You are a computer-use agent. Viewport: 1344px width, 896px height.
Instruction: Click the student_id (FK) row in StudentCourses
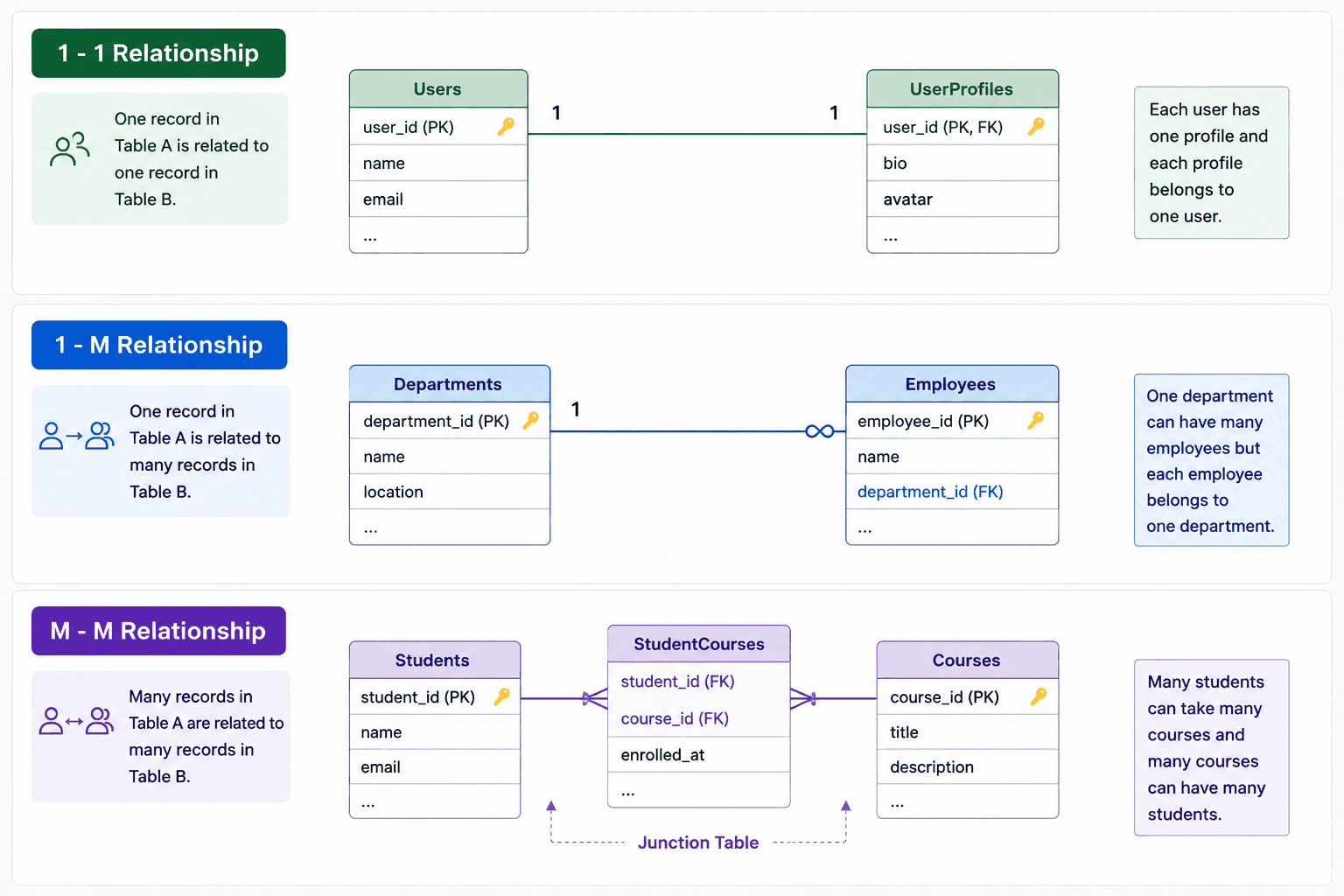click(x=699, y=682)
